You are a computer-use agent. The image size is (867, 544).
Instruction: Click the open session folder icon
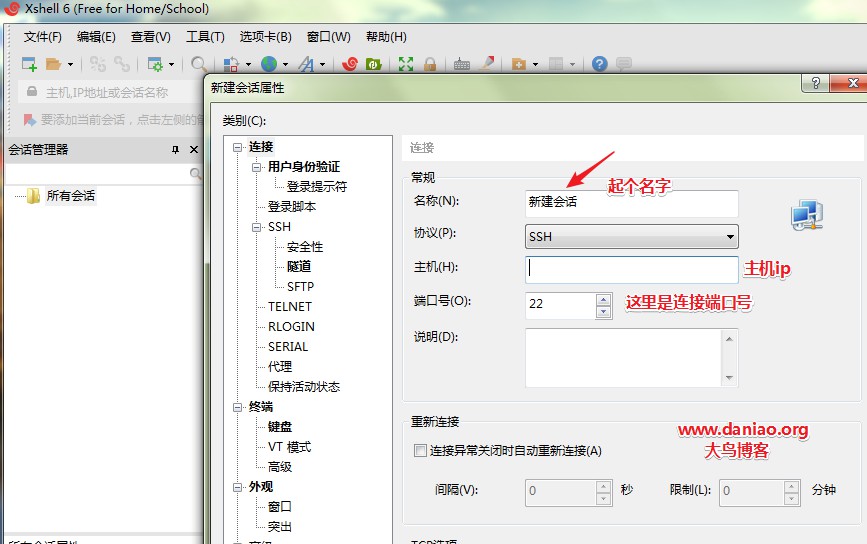point(53,64)
